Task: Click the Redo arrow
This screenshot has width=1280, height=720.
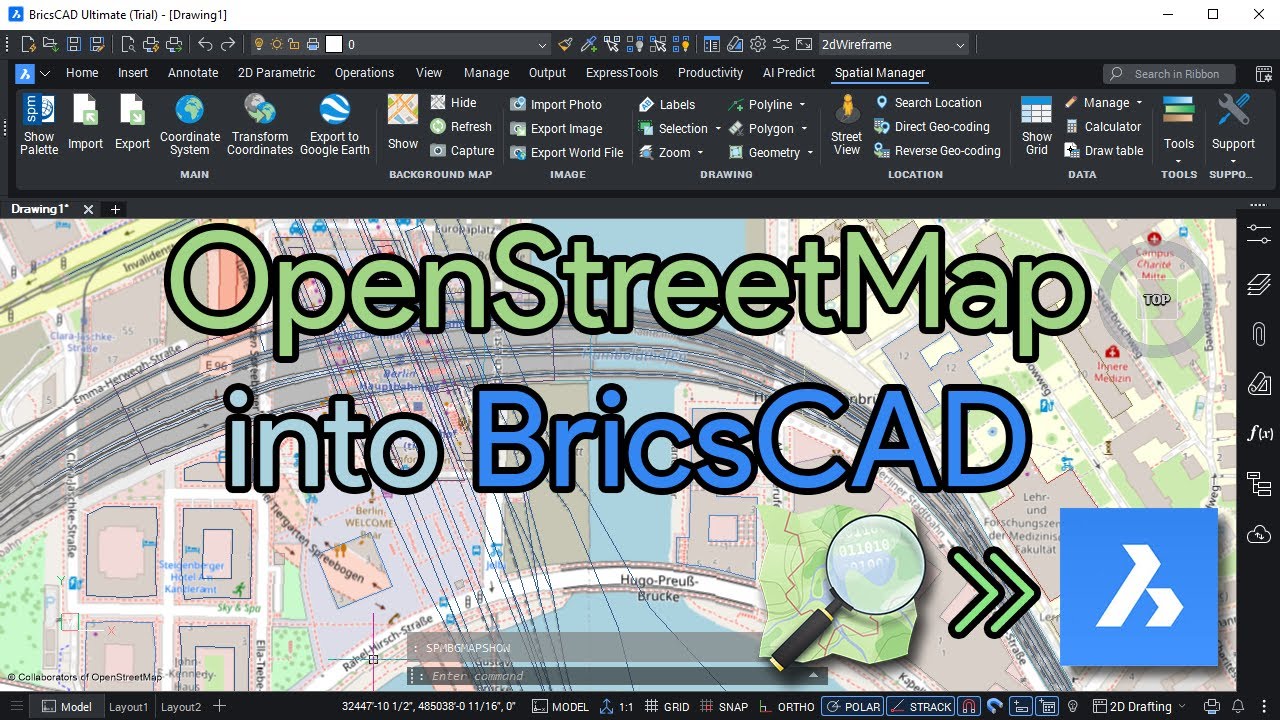Action: 228,44
